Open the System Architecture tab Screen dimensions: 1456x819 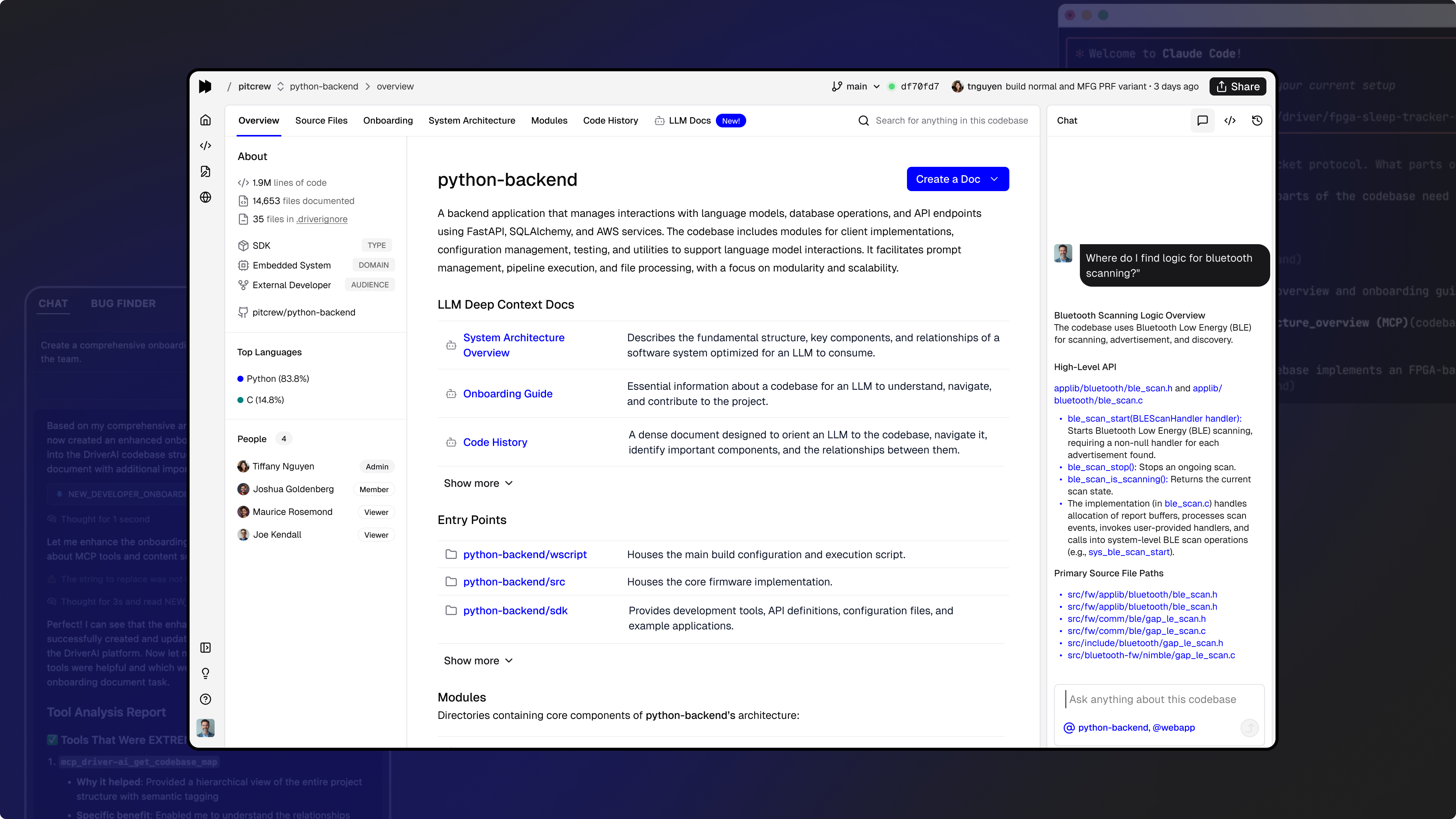pyautogui.click(x=471, y=121)
